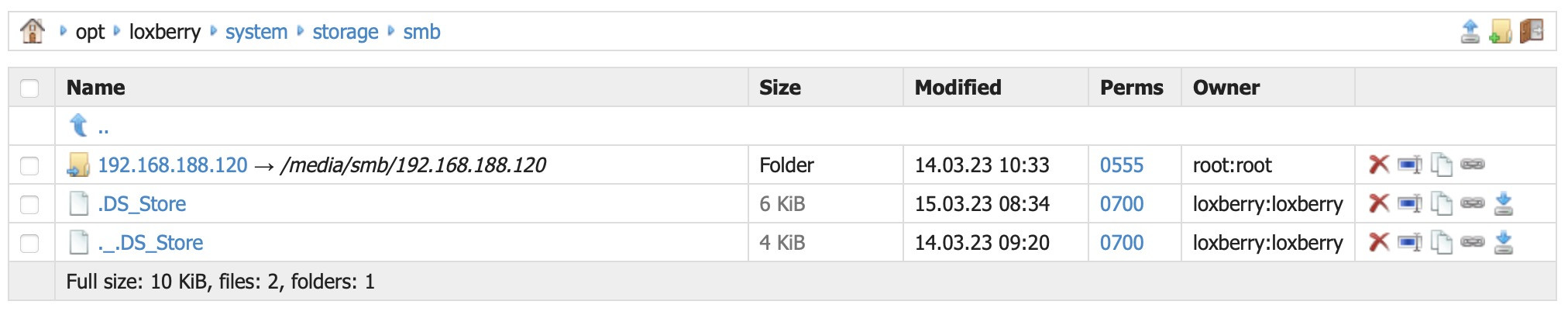
Task: Download the .DS_Store file
Action: (1503, 203)
